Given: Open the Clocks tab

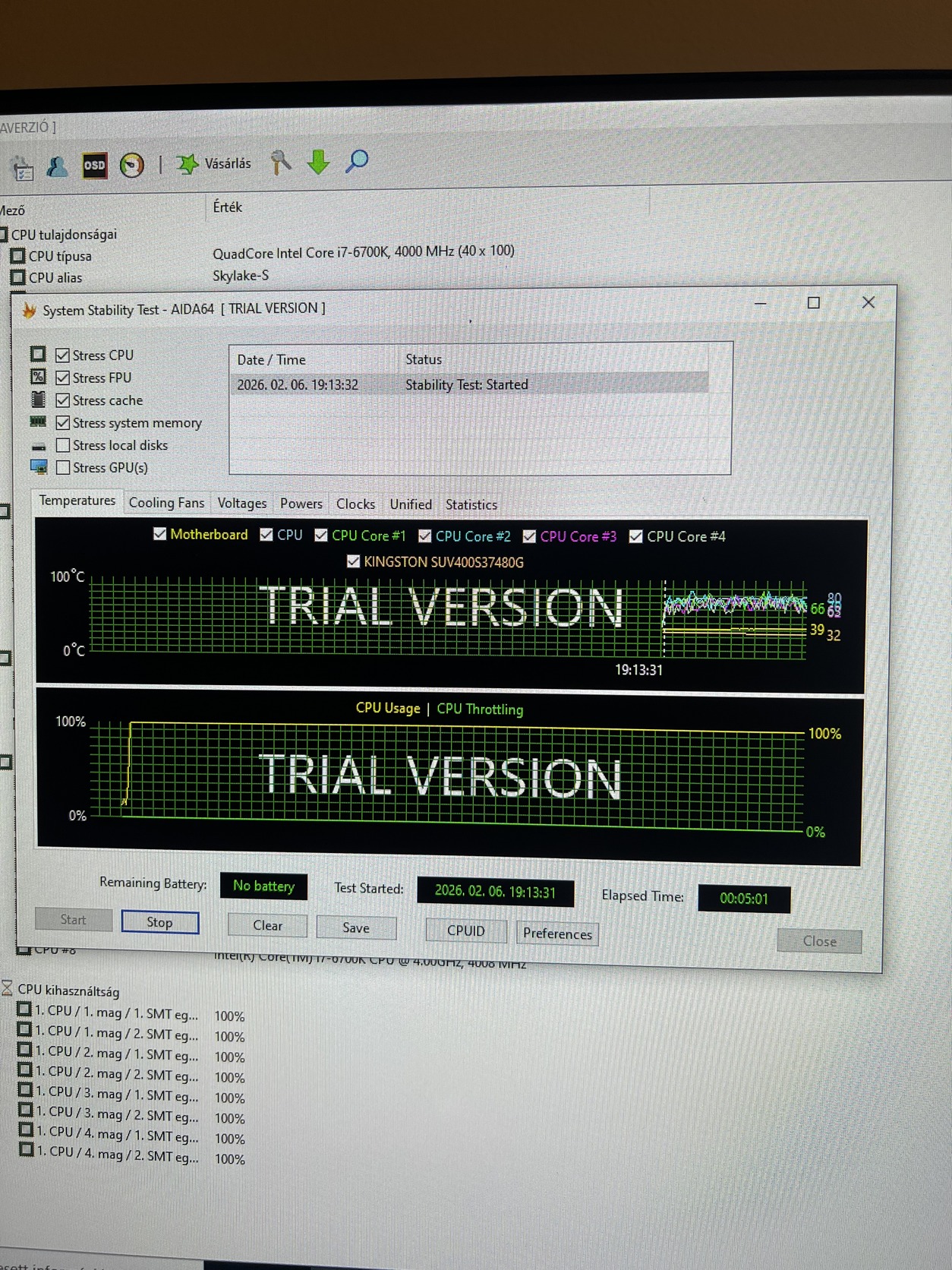Looking at the screenshot, I should (355, 504).
